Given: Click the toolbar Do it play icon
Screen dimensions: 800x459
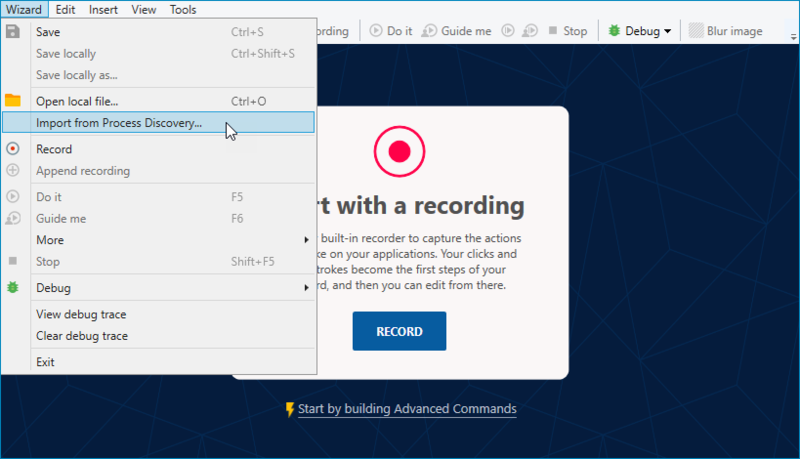Looking at the screenshot, I should (376, 31).
